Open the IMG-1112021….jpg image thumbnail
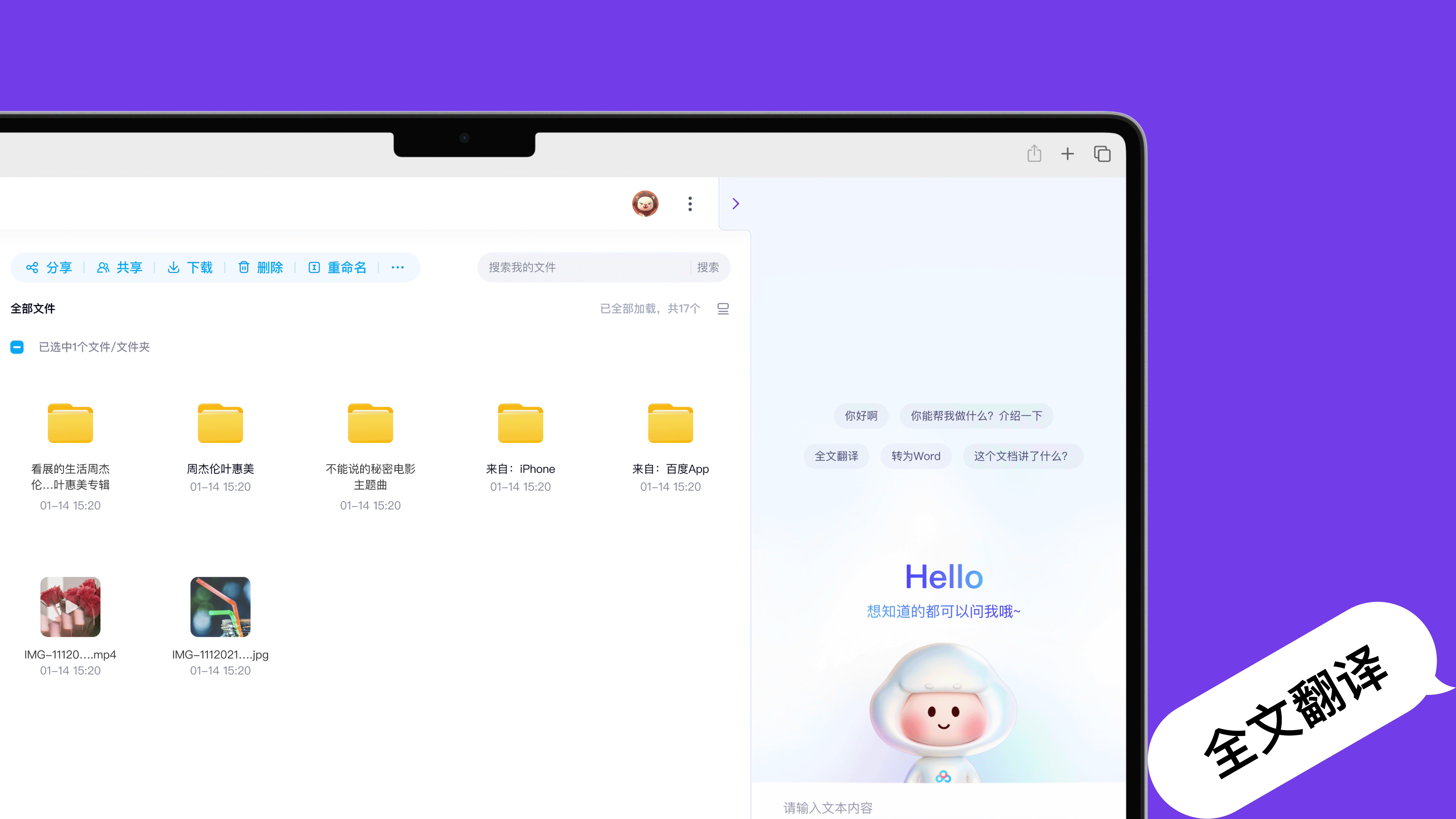The image size is (1456, 819). [x=220, y=607]
